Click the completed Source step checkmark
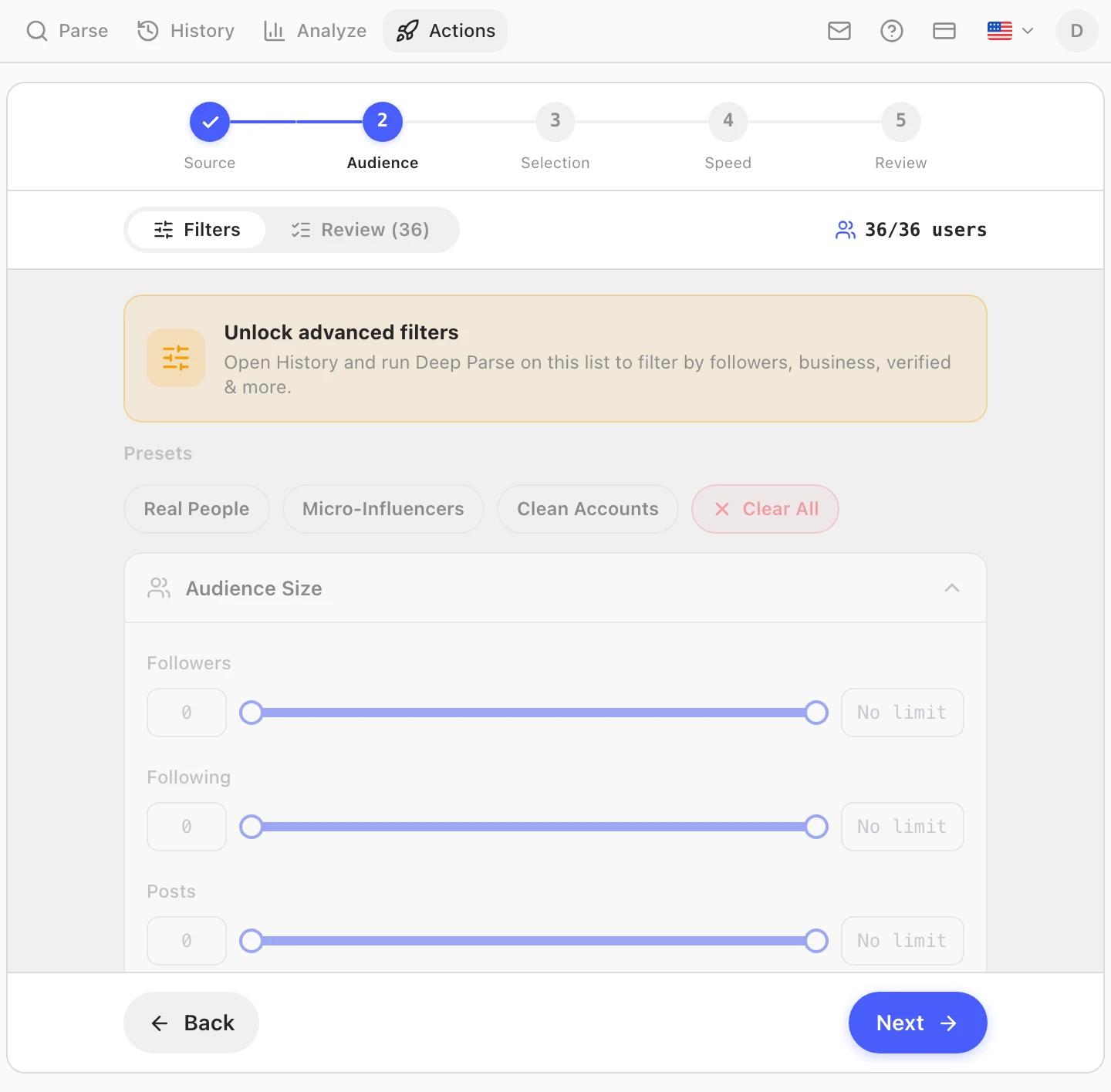The image size is (1111, 1092). pyautogui.click(x=210, y=122)
